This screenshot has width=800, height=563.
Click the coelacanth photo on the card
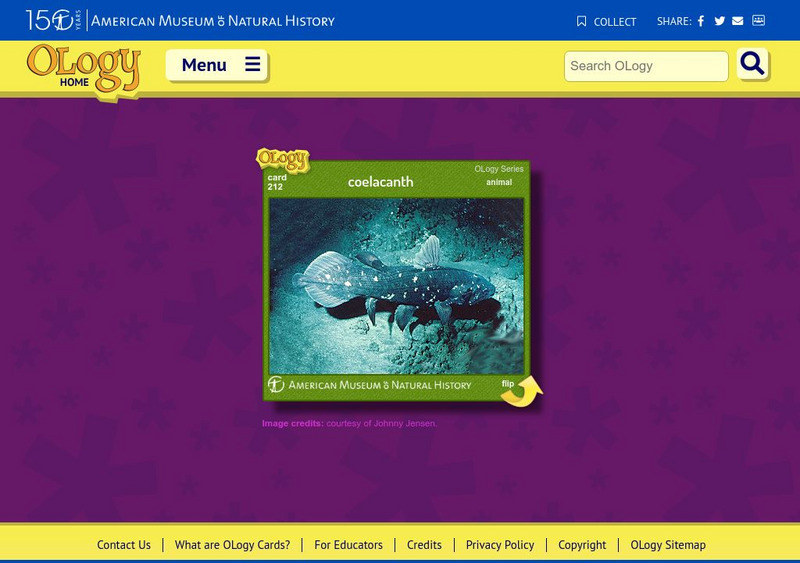[x=396, y=286]
